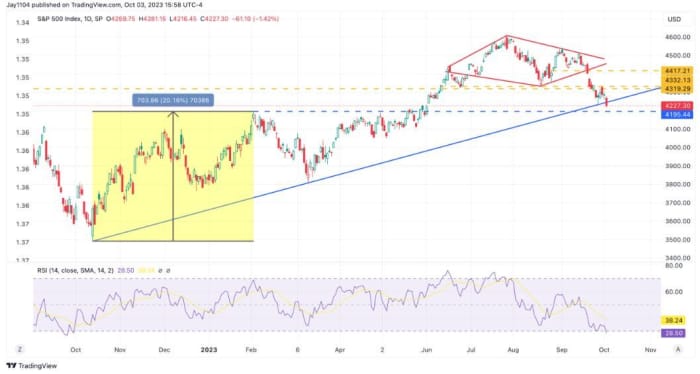Viewport: 700px width, 374px height.
Task: Click the close value C4227.30
Action: coord(214,19)
